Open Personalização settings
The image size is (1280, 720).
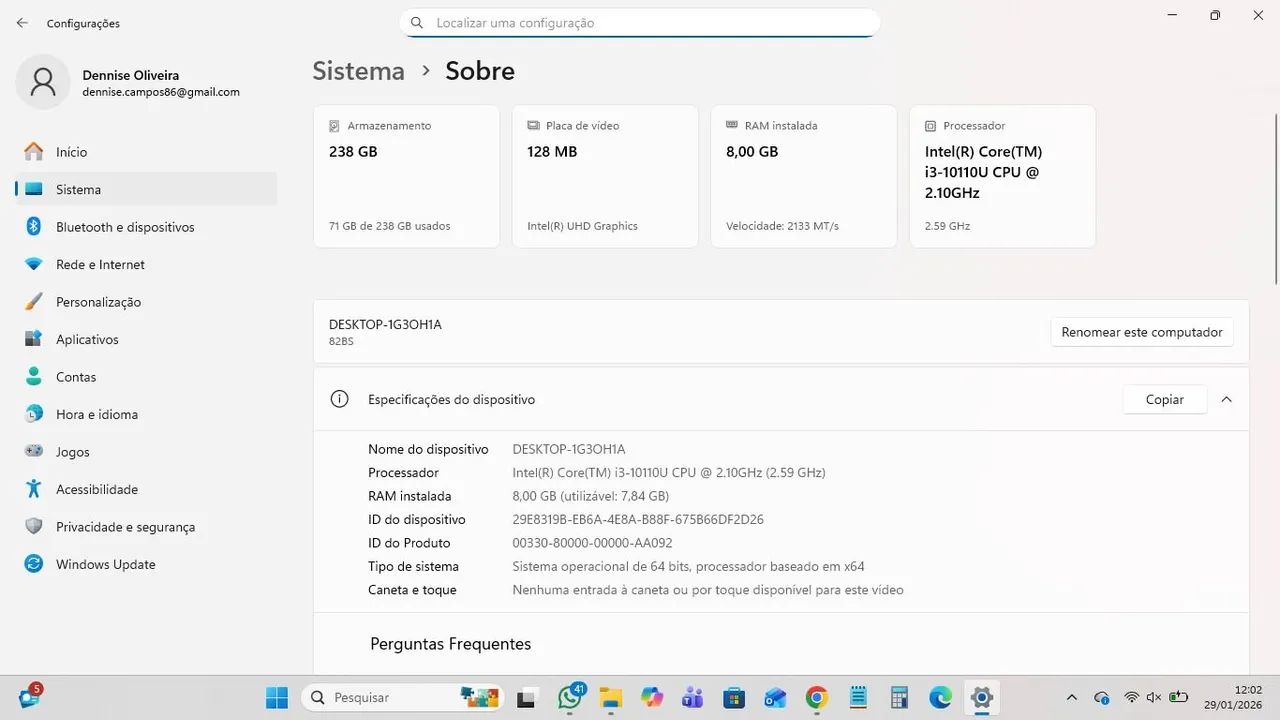[98, 301]
